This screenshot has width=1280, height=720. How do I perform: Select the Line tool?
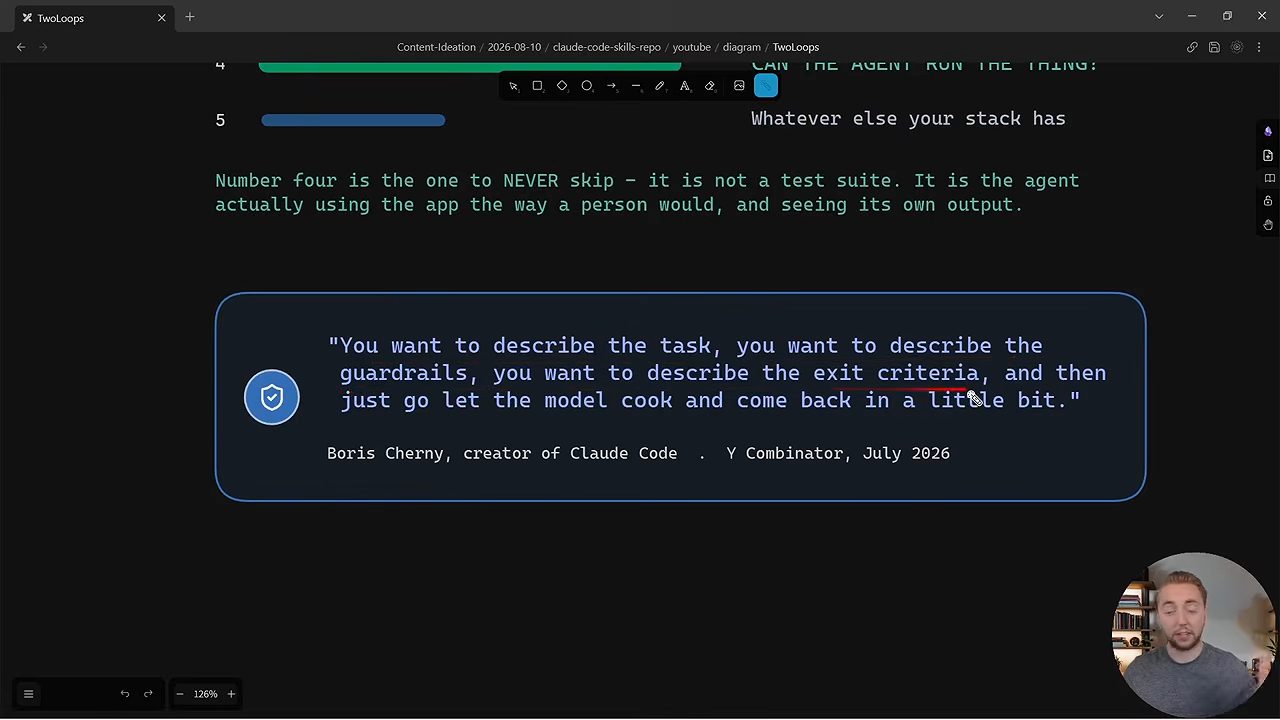click(x=636, y=86)
